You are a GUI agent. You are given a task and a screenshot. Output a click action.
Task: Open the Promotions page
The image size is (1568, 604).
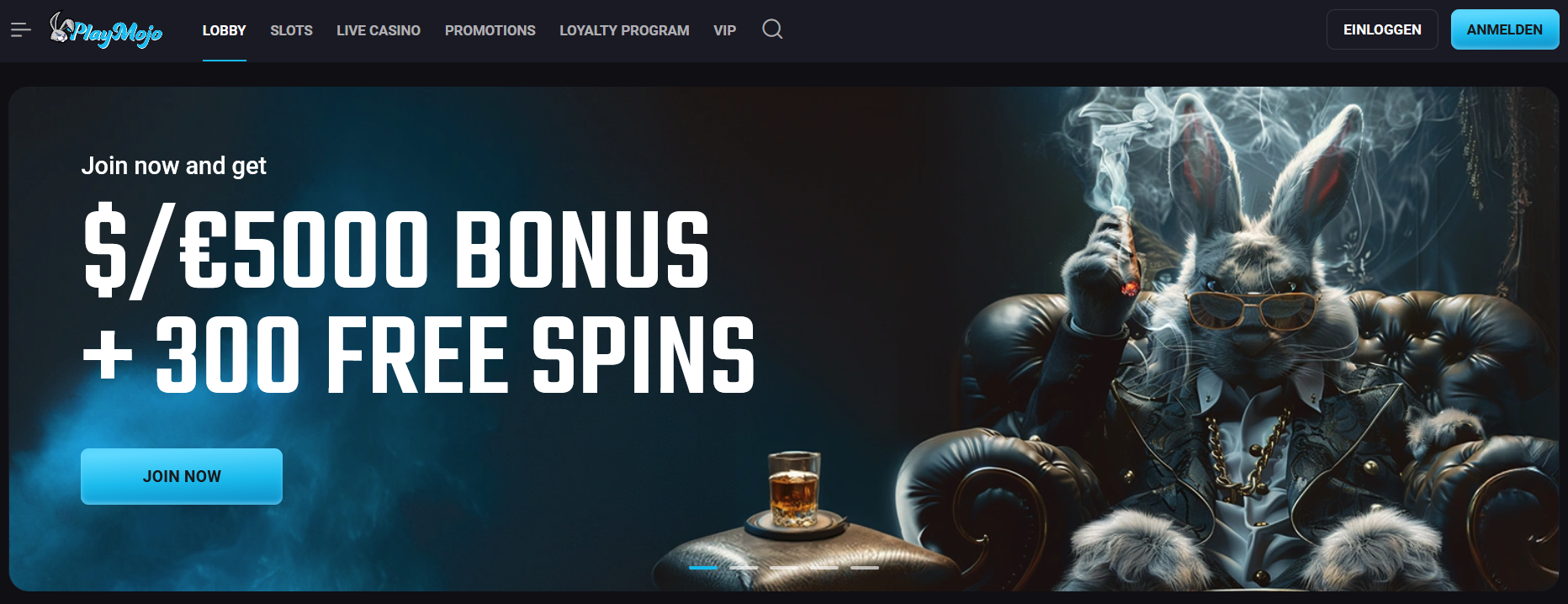(490, 30)
